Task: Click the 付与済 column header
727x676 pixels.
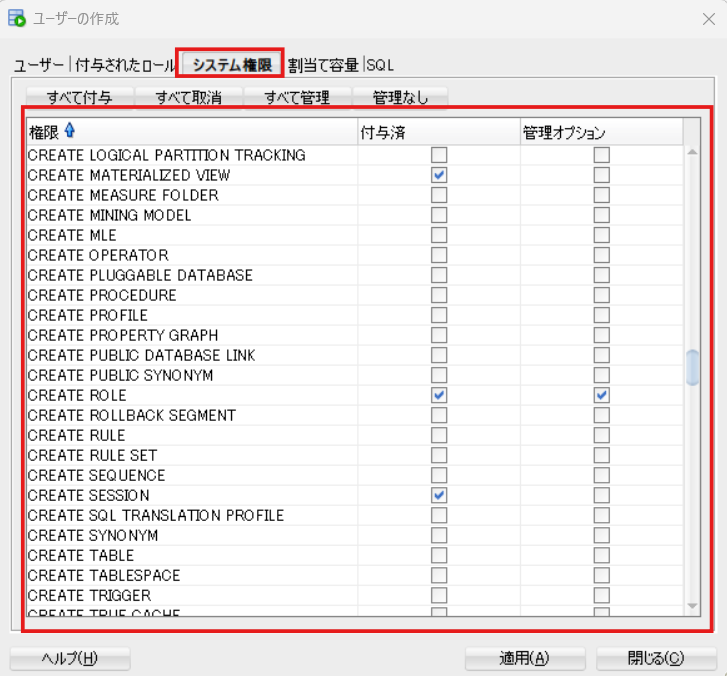Action: (439, 133)
